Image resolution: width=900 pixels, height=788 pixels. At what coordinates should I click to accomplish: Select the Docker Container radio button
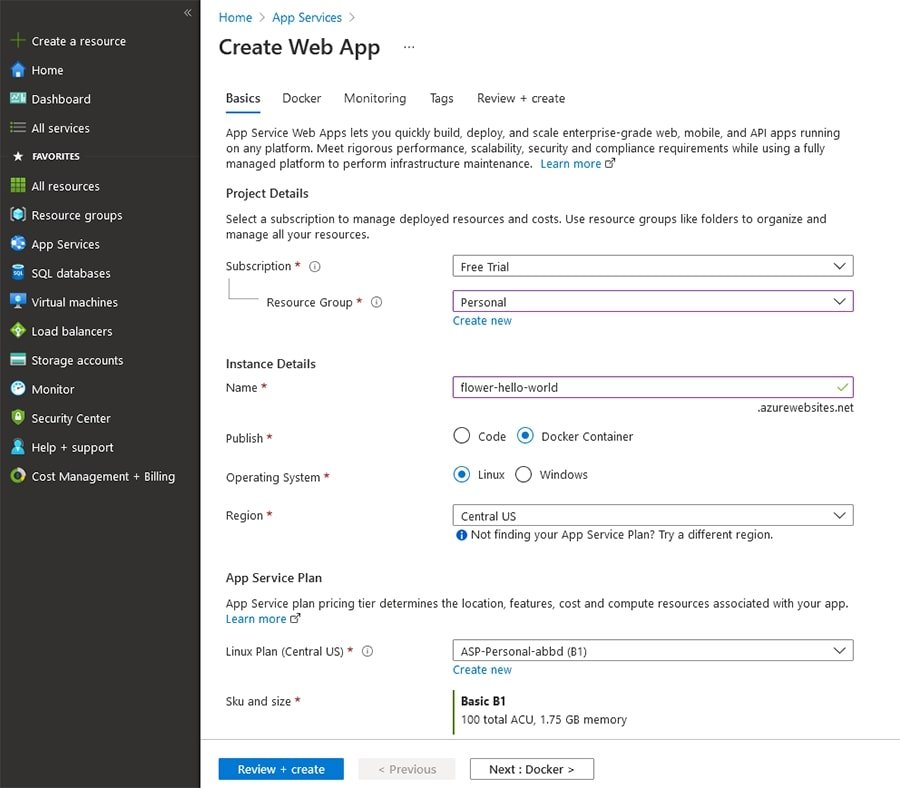click(526, 436)
